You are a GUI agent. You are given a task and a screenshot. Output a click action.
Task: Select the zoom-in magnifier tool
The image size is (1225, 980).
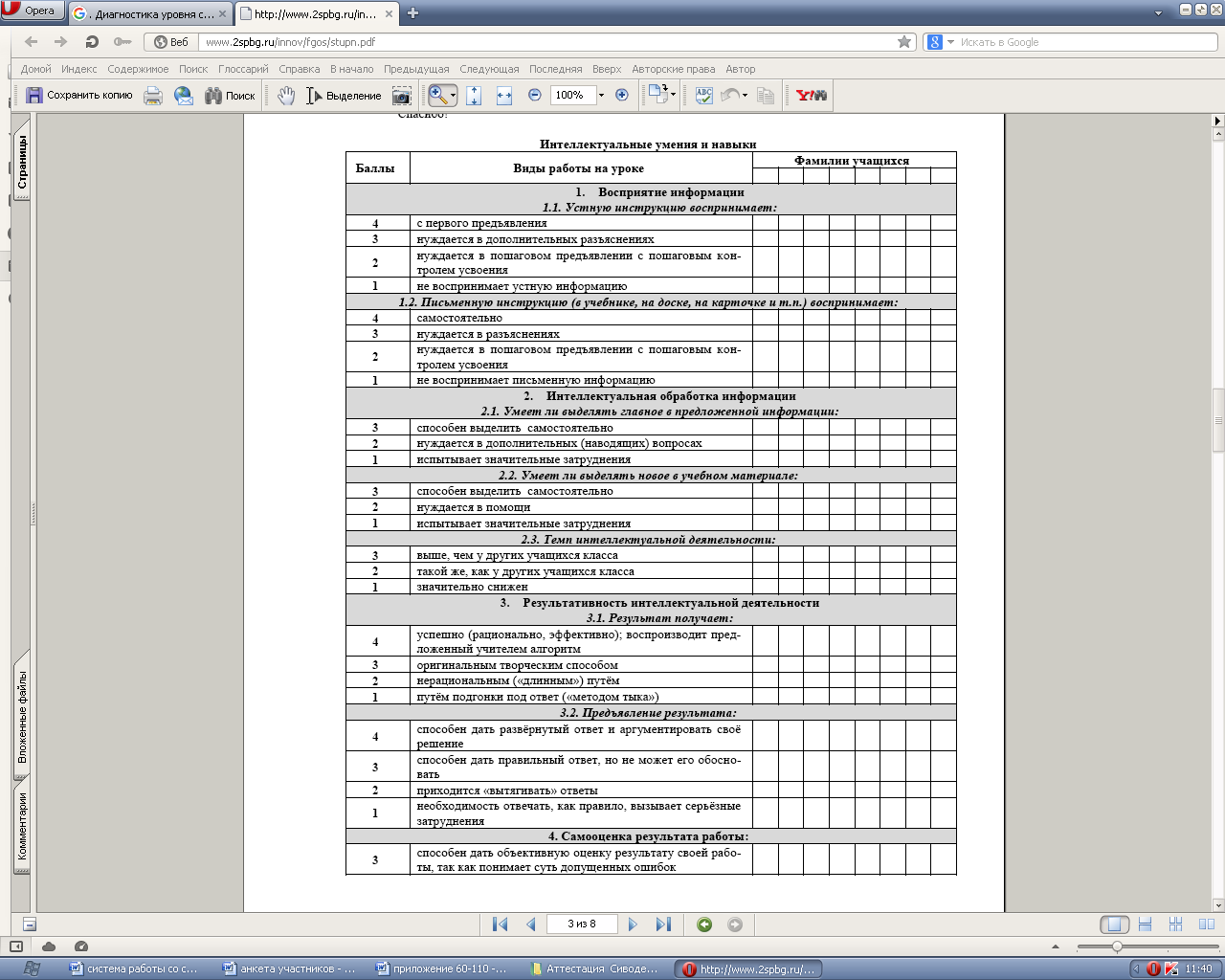click(x=438, y=95)
